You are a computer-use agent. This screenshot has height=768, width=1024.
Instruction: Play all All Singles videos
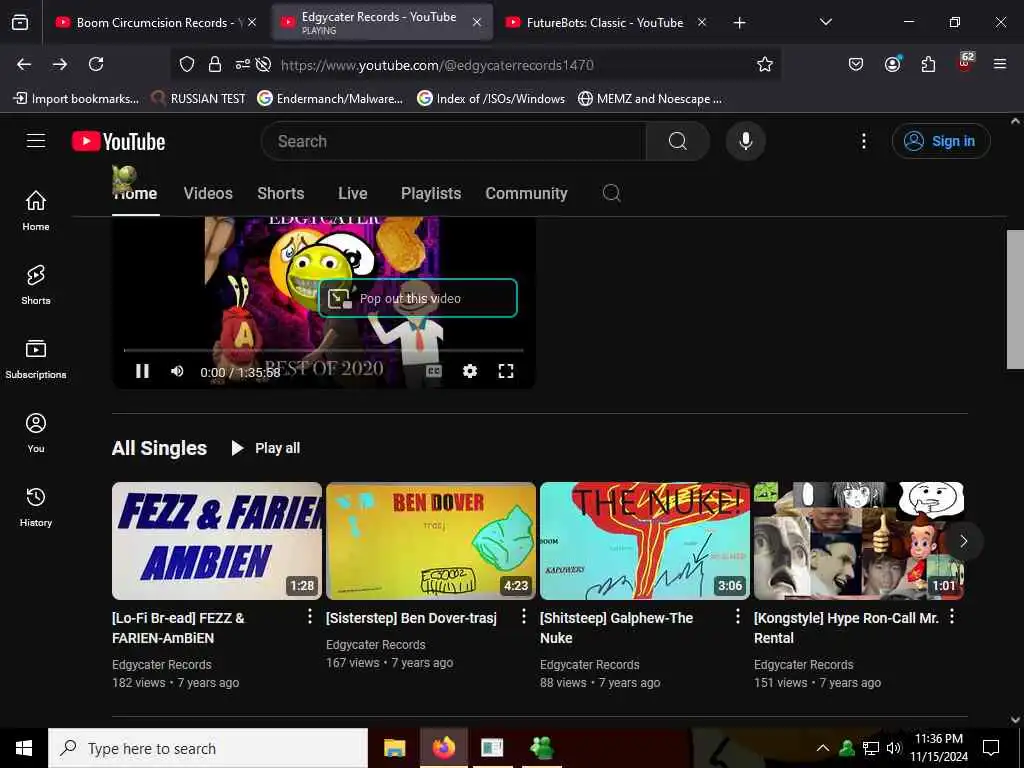(x=266, y=448)
